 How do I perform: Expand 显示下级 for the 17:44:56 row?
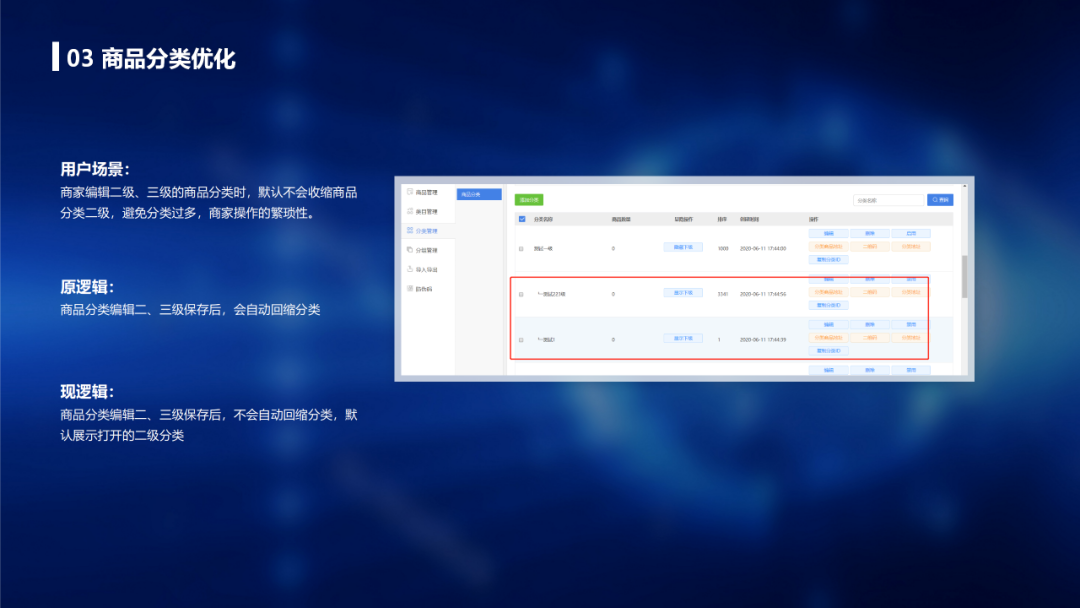tap(683, 293)
